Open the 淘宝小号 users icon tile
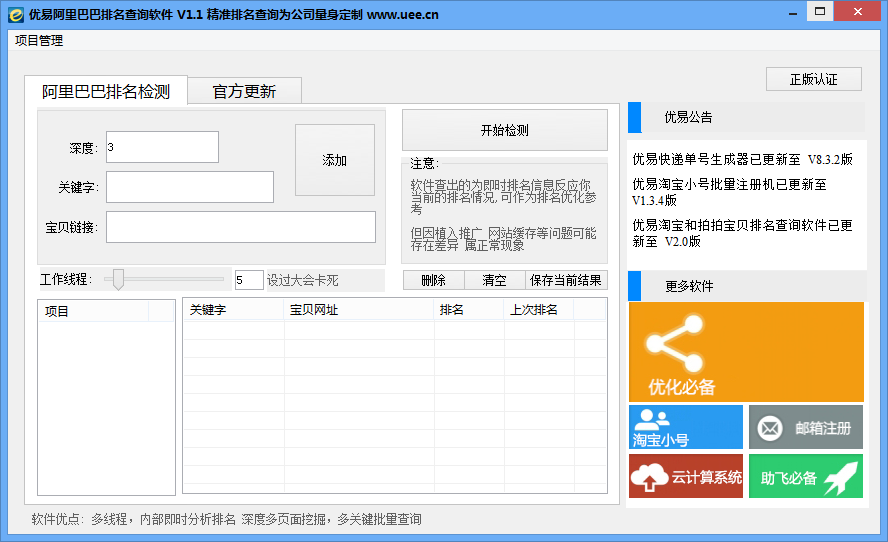This screenshot has height=542, width=888. (686, 426)
